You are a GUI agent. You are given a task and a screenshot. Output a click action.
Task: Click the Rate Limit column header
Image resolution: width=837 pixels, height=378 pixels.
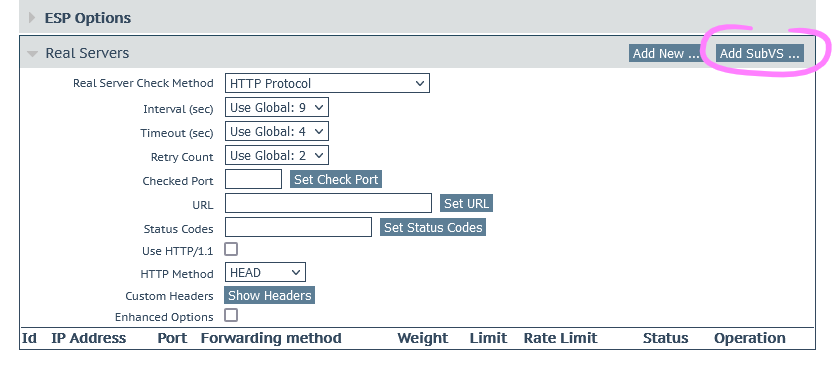click(560, 338)
